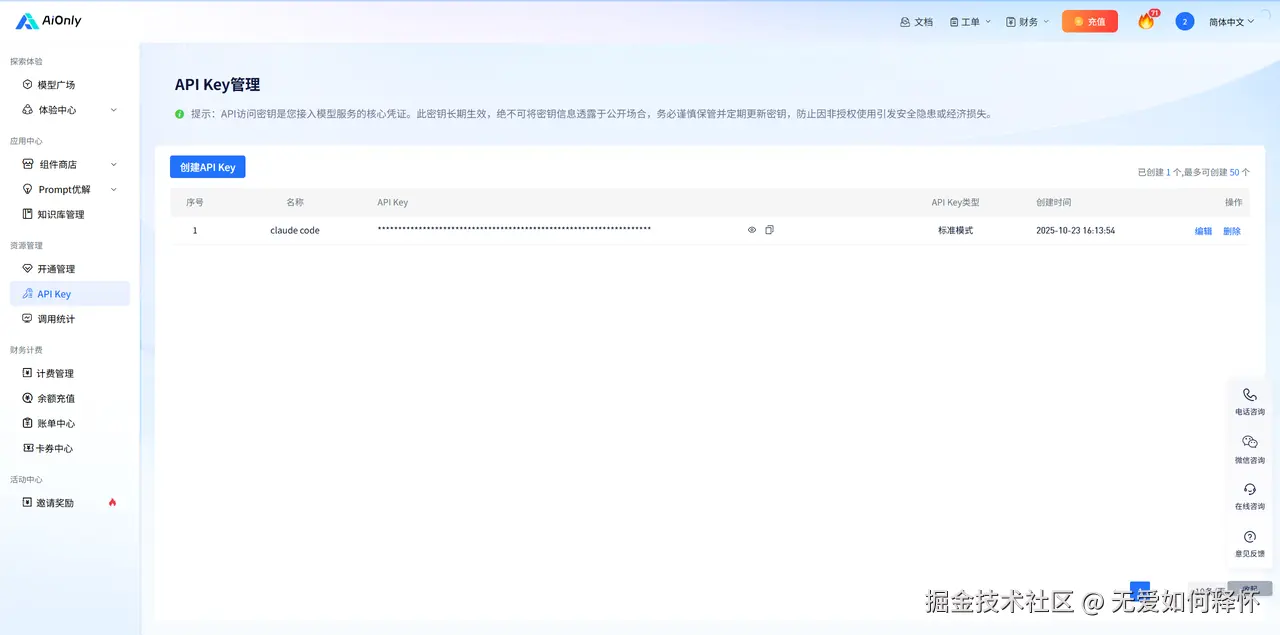Click the 知识库管理 sidebar icon
The height and width of the screenshot is (635, 1280).
click(x=28, y=214)
